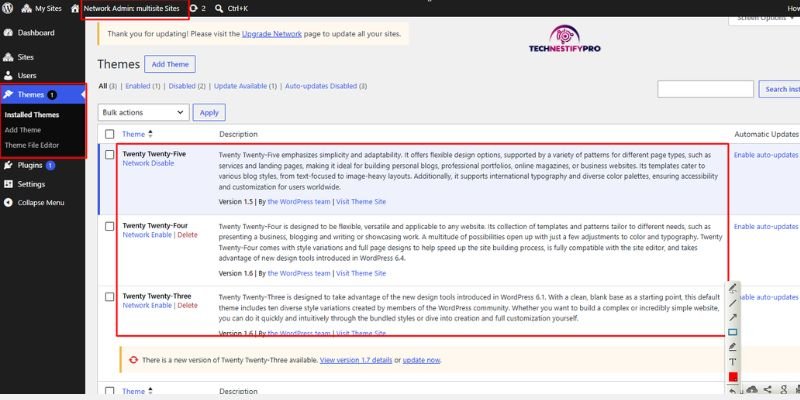800x400 pixels.
Task: Go to Dashboard in sidebar
Action: (x=36, y=33)
